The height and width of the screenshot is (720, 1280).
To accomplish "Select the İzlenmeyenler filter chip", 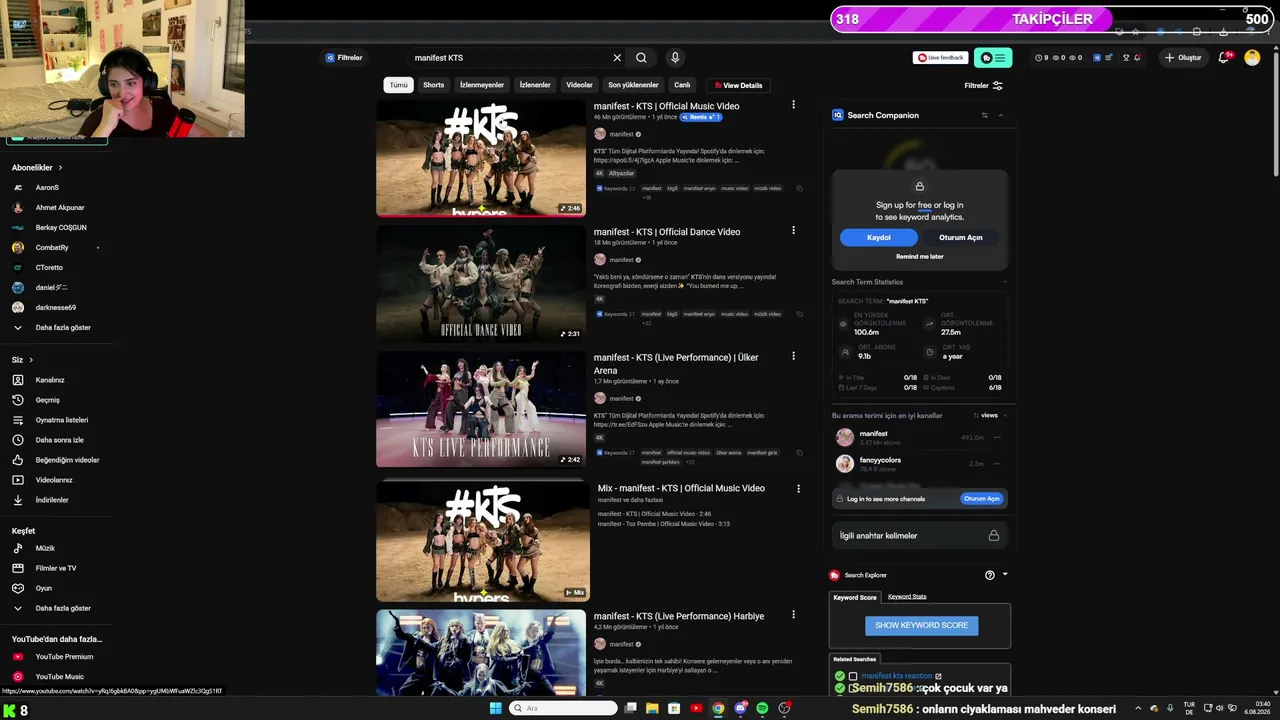I will [481, 85].
